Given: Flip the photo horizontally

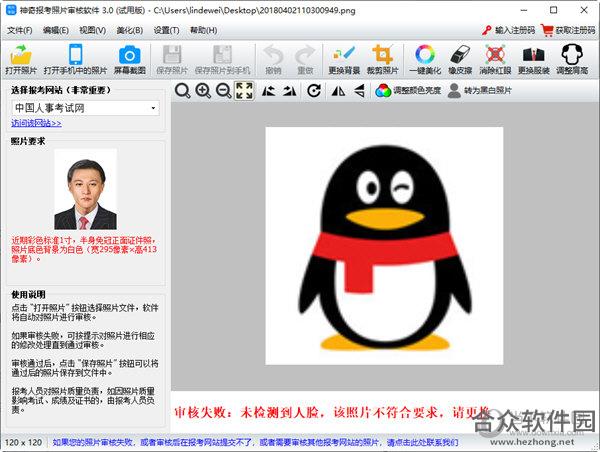Looking at the screenshot, I should [x=338, y=91].
